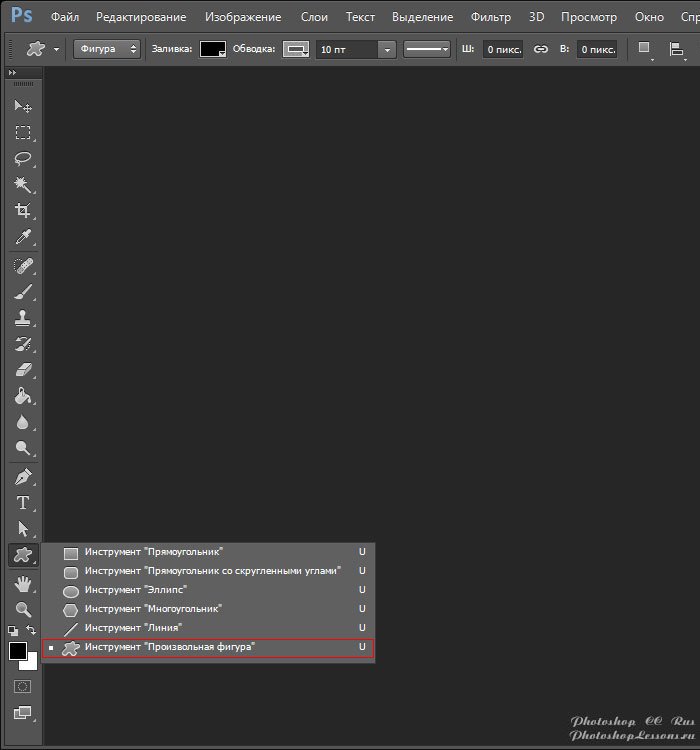Toggle Quick Mask mode
Image resolution: width=700 pixels, height=750 pixels.
click(22, 687)
